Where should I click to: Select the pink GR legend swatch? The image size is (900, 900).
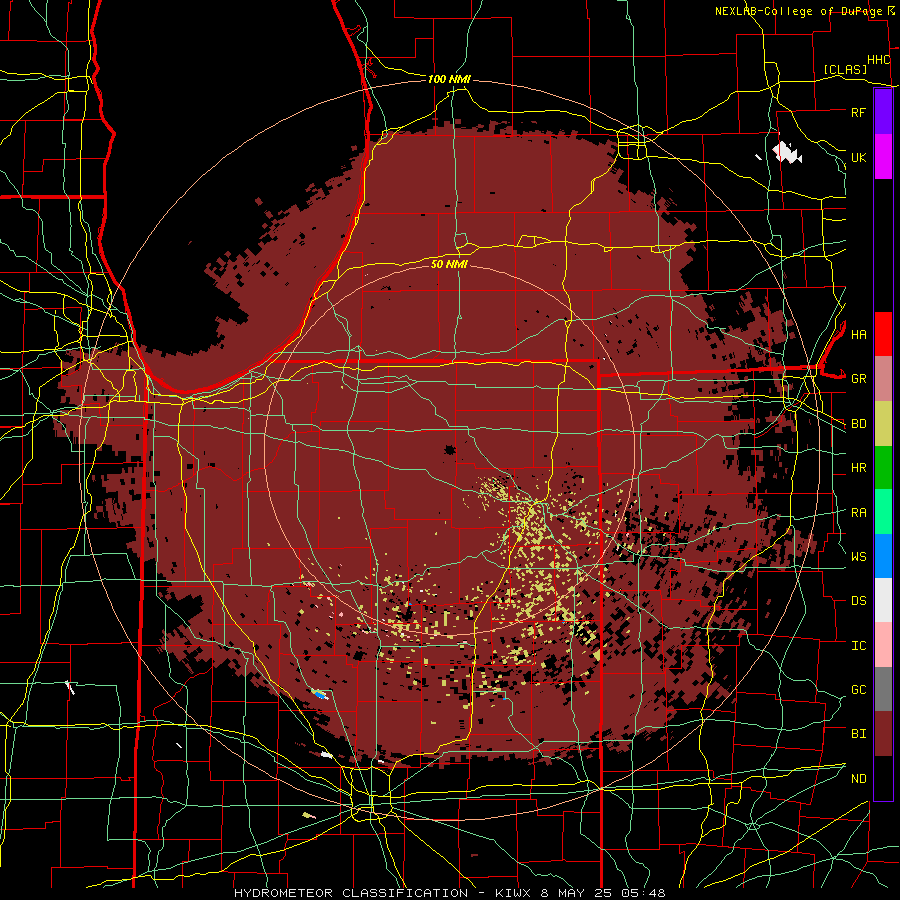click(883, 379)
